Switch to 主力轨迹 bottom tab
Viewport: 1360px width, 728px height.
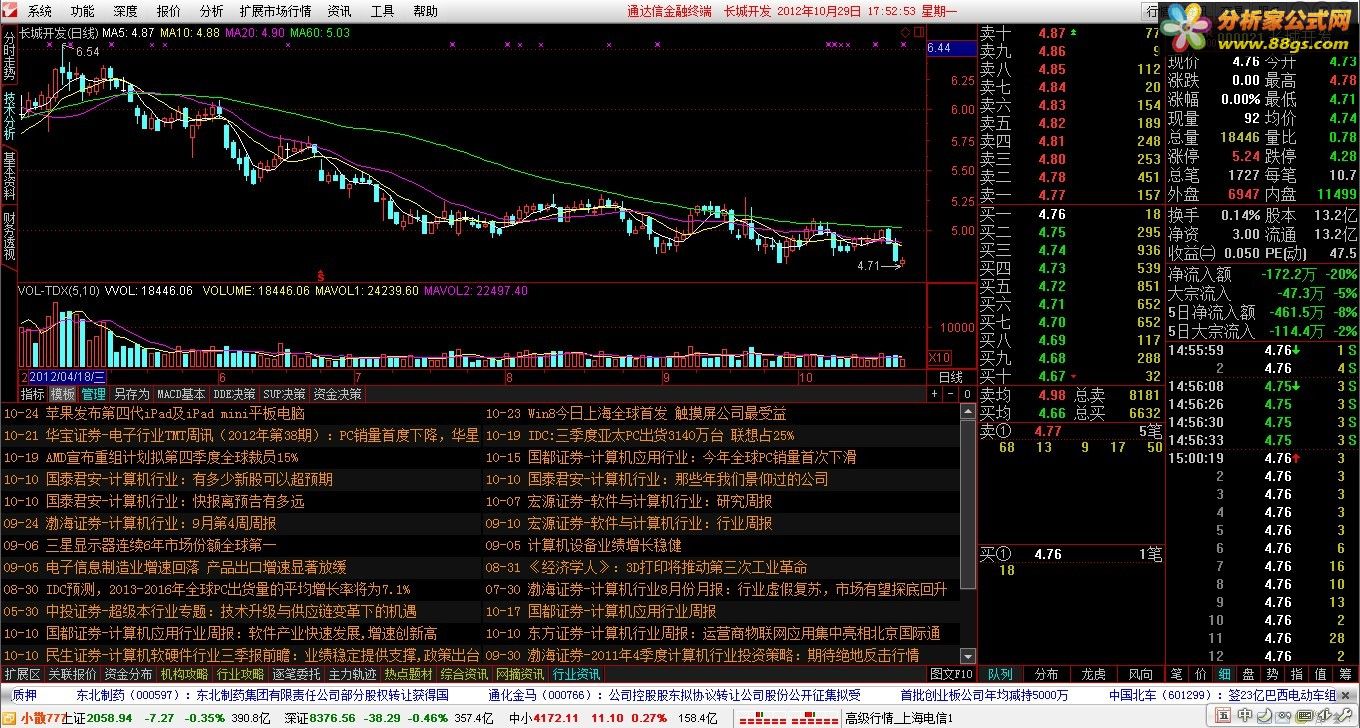point(352,674)
